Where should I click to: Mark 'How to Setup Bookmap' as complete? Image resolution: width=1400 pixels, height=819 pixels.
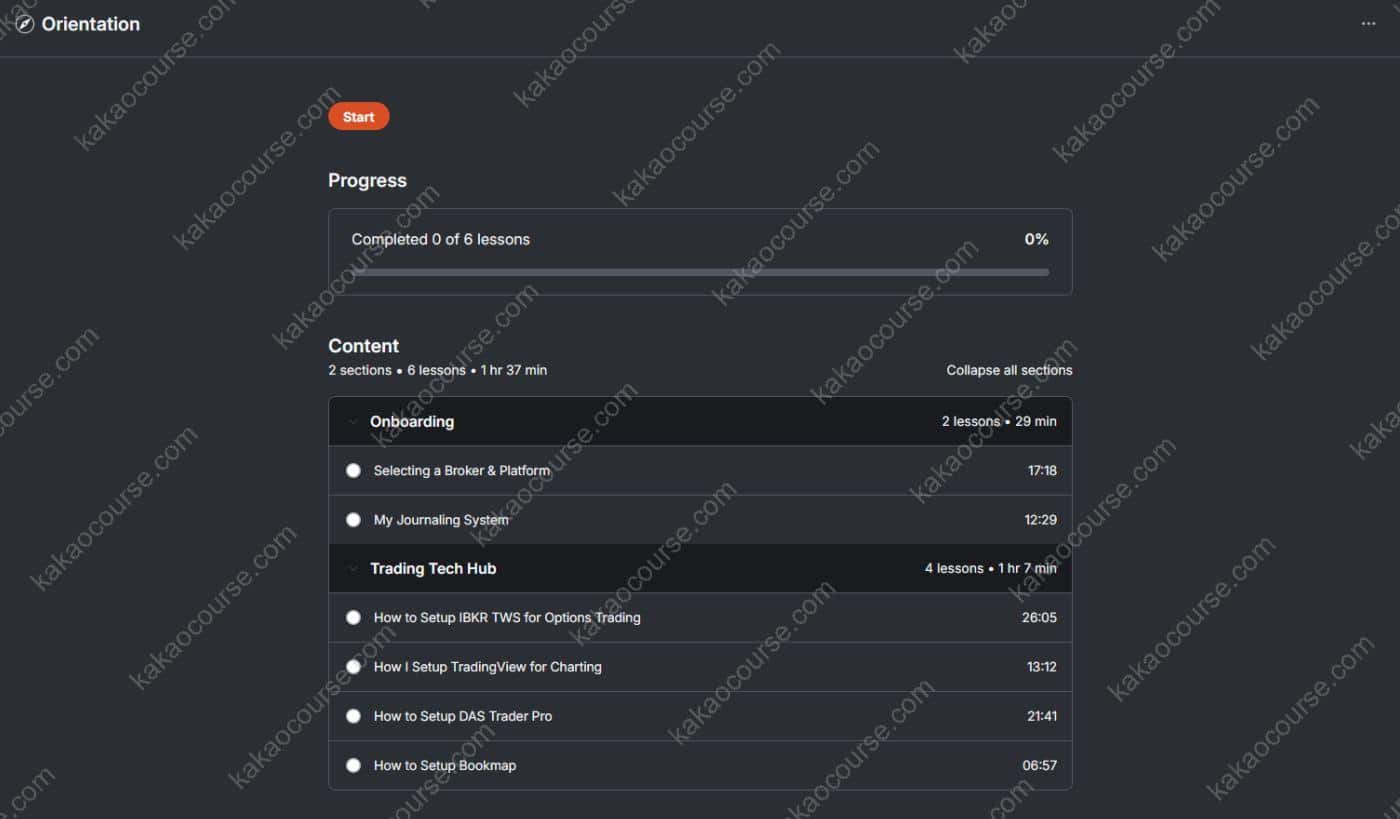[353, 764]
